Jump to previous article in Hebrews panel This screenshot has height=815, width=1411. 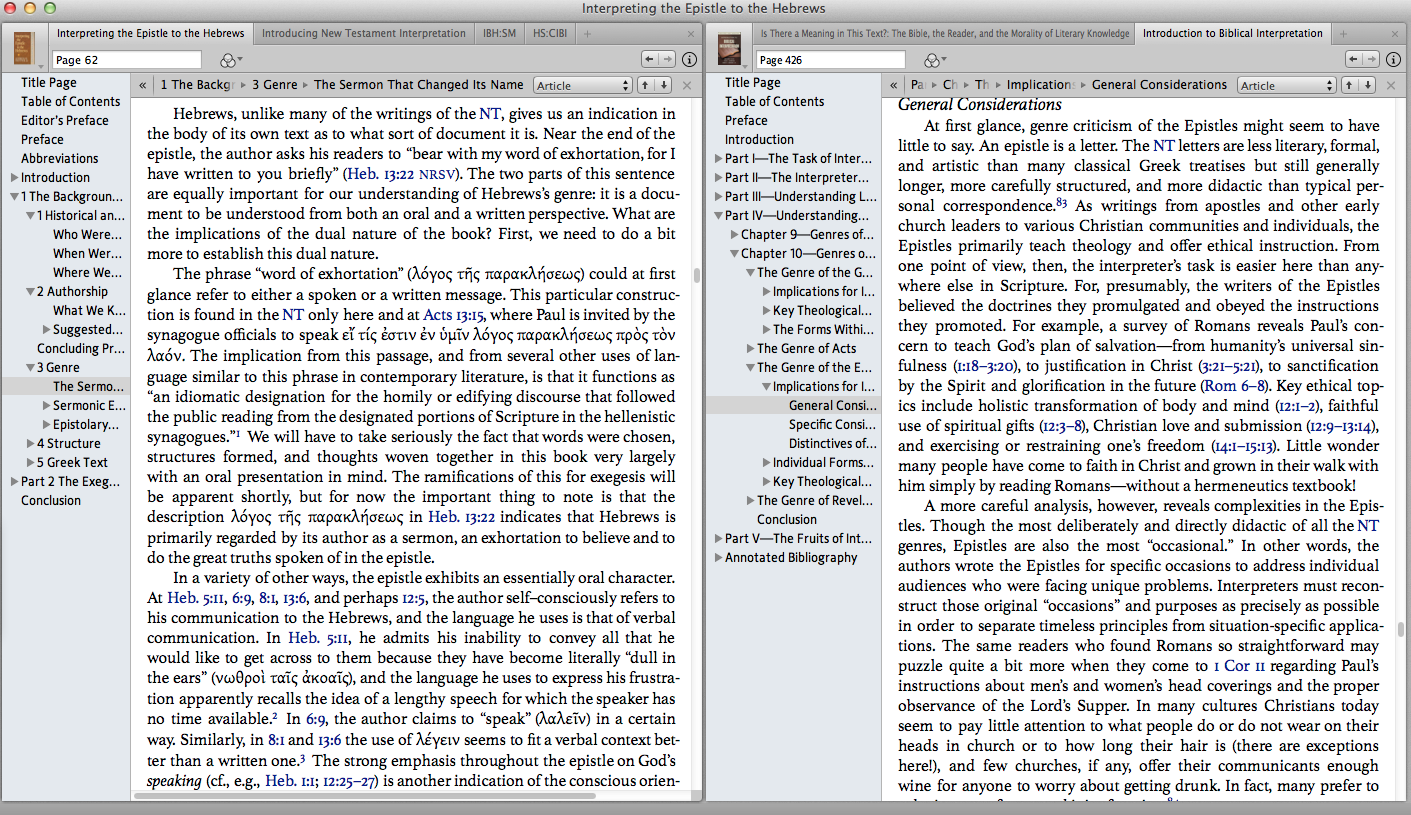coord(645,85)
